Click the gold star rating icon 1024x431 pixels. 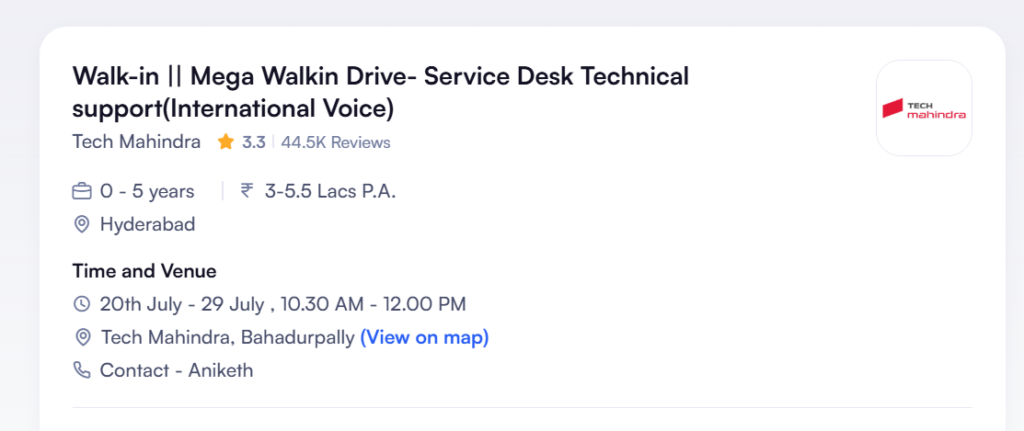[225, 142]
